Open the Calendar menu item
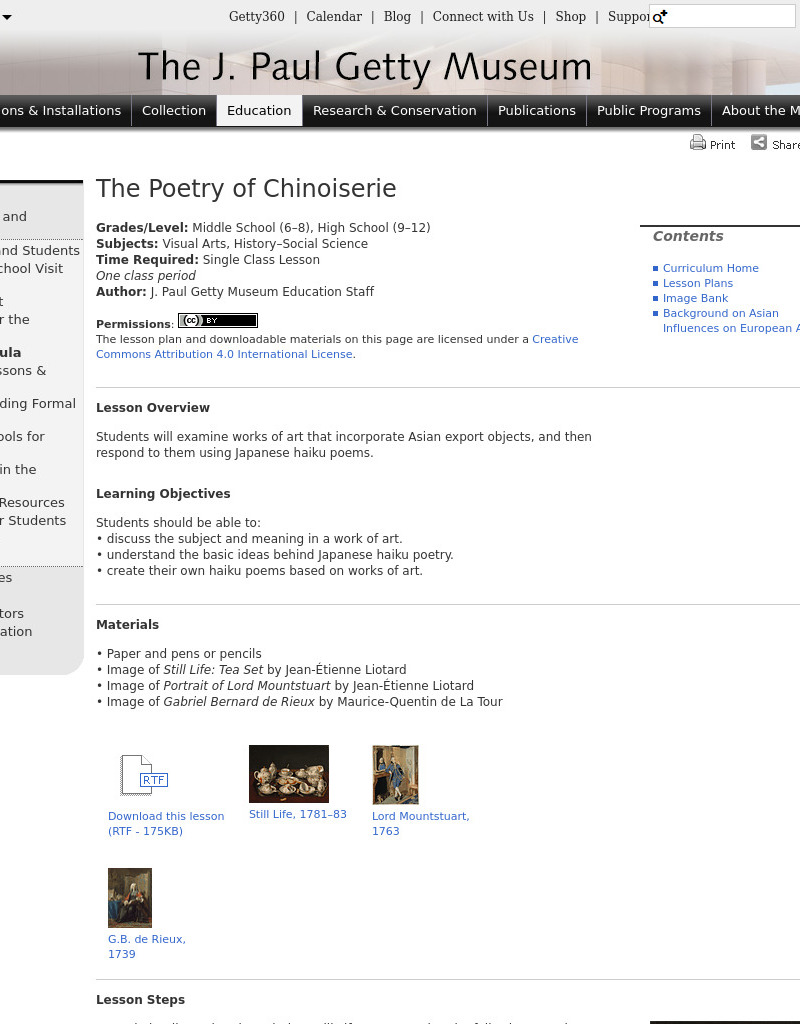800x1024 pixels. pyautogui.click(x=334, y=17)
